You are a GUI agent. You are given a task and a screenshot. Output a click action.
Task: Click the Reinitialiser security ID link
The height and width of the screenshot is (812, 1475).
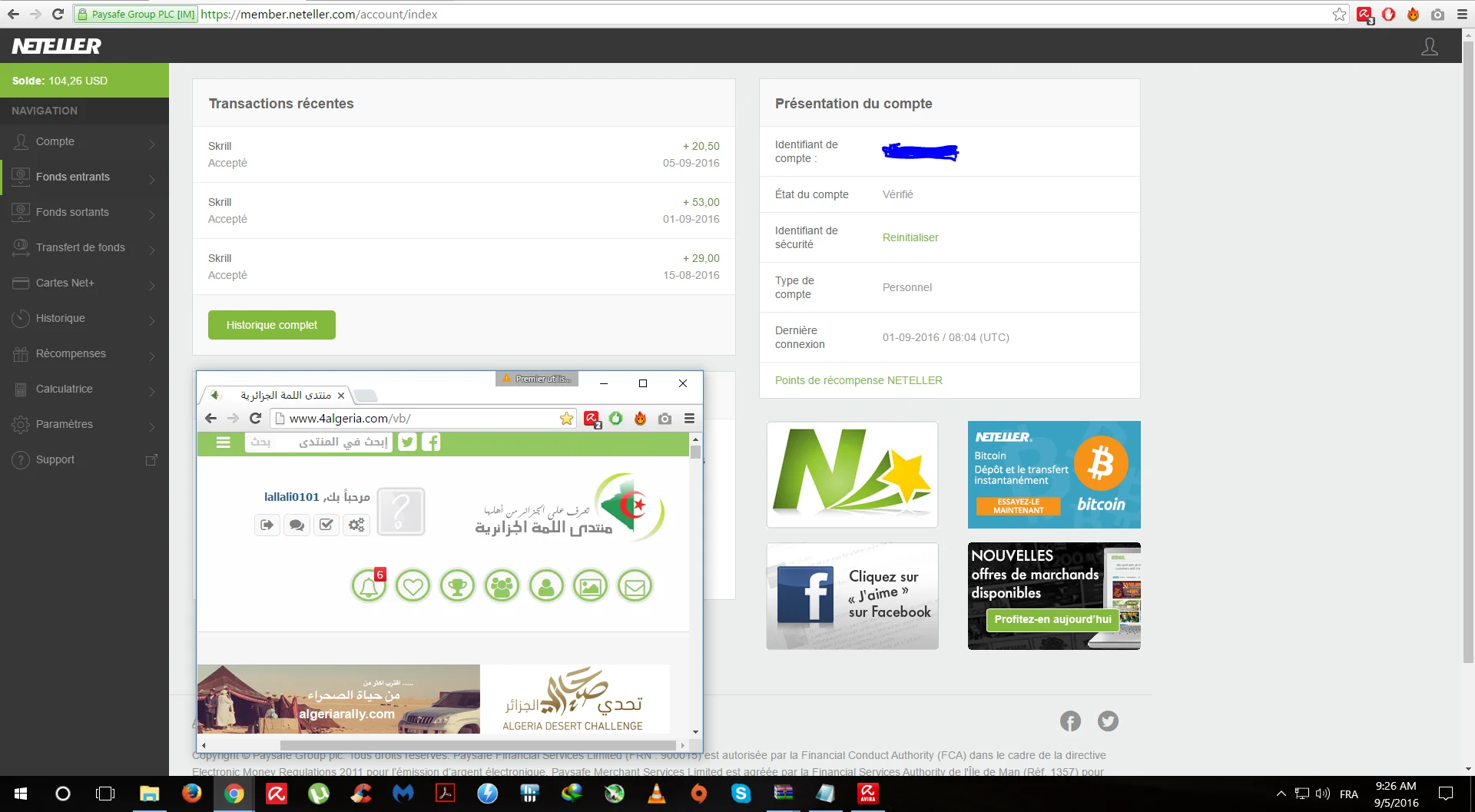coord(910,237)
